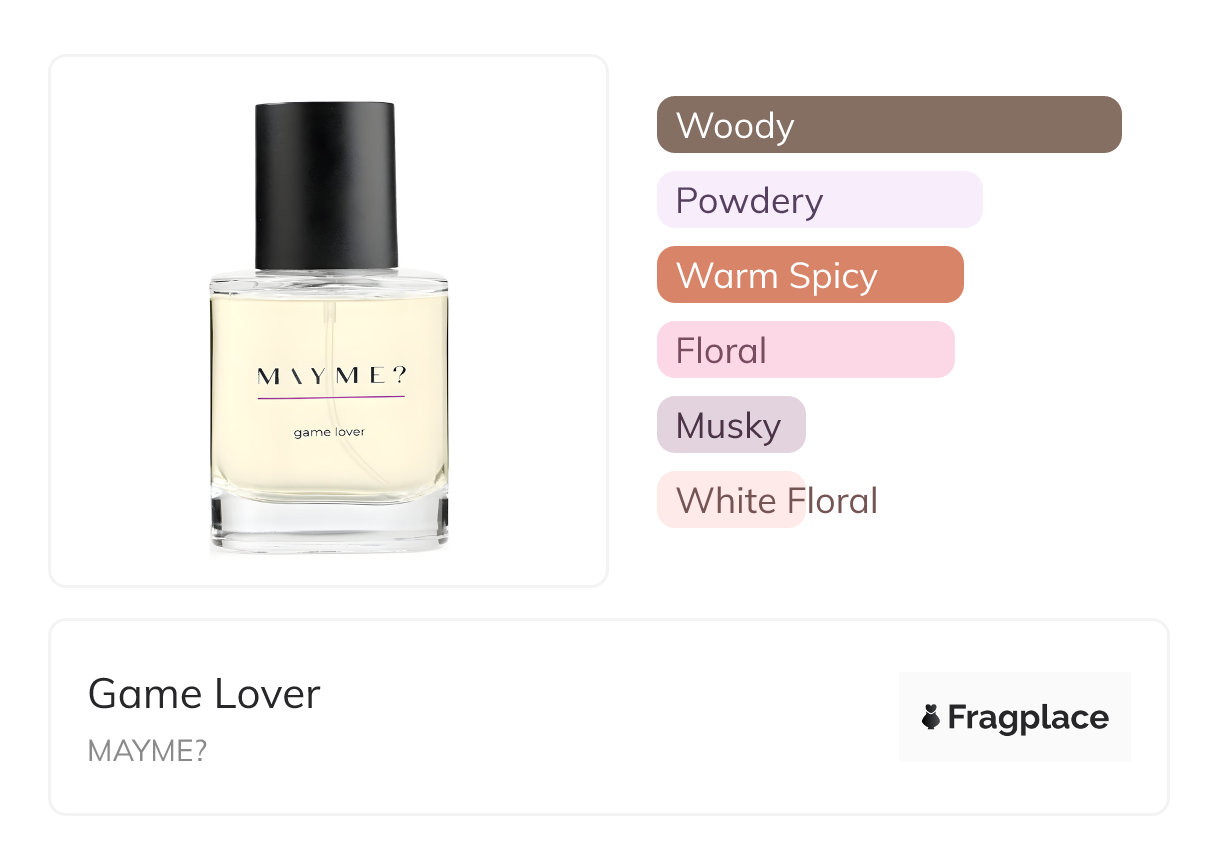Click the Game Lover title text
Viewport: 1218px width, 864px height.
point(204,694)
